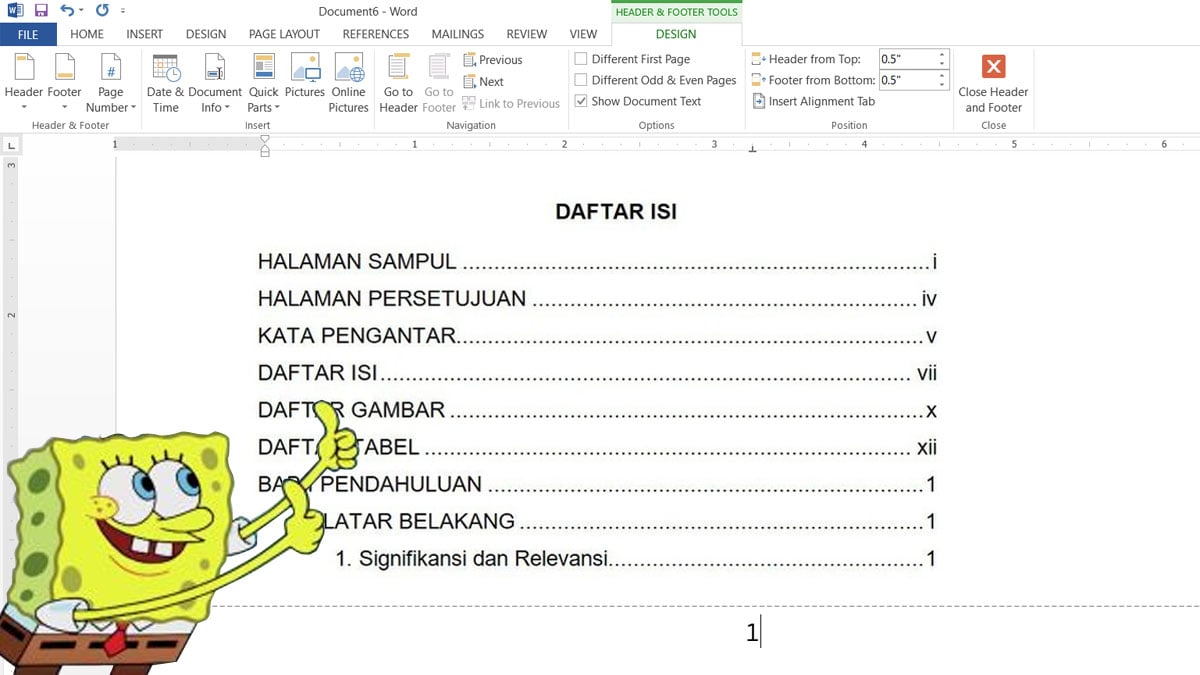Enable Different First Page checkbox
Image resolution: width=1200 pixels, height=675 pixels.
pos(581,59)
